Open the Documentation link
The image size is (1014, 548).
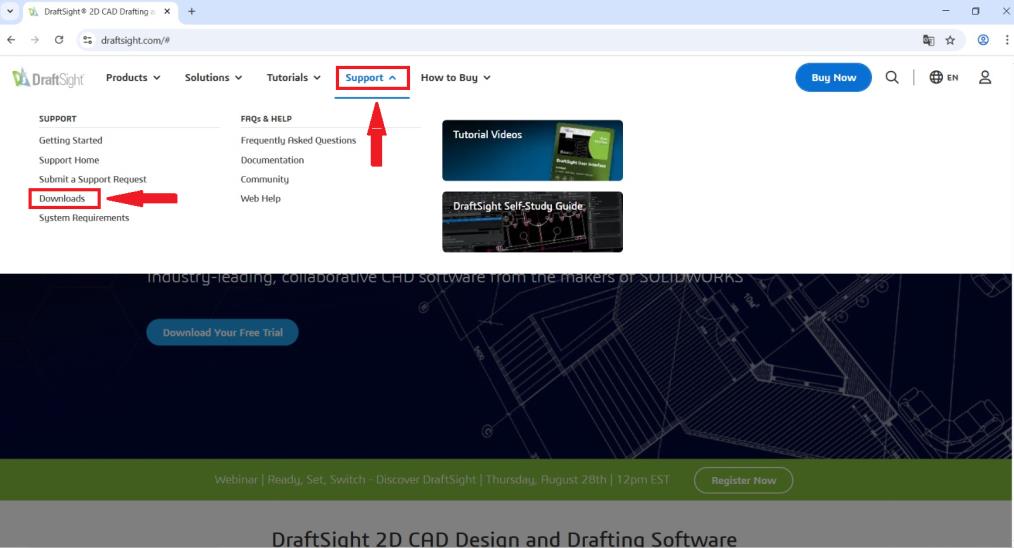(x=272, y=160)
